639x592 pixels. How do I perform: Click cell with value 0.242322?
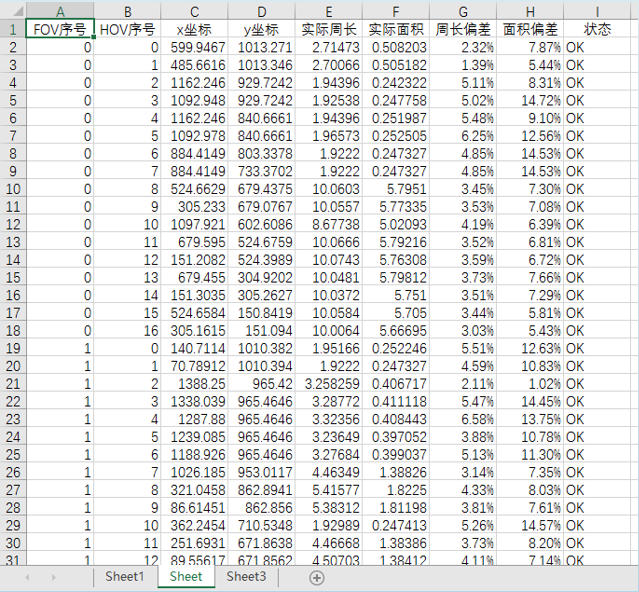(x=396, y=82)
